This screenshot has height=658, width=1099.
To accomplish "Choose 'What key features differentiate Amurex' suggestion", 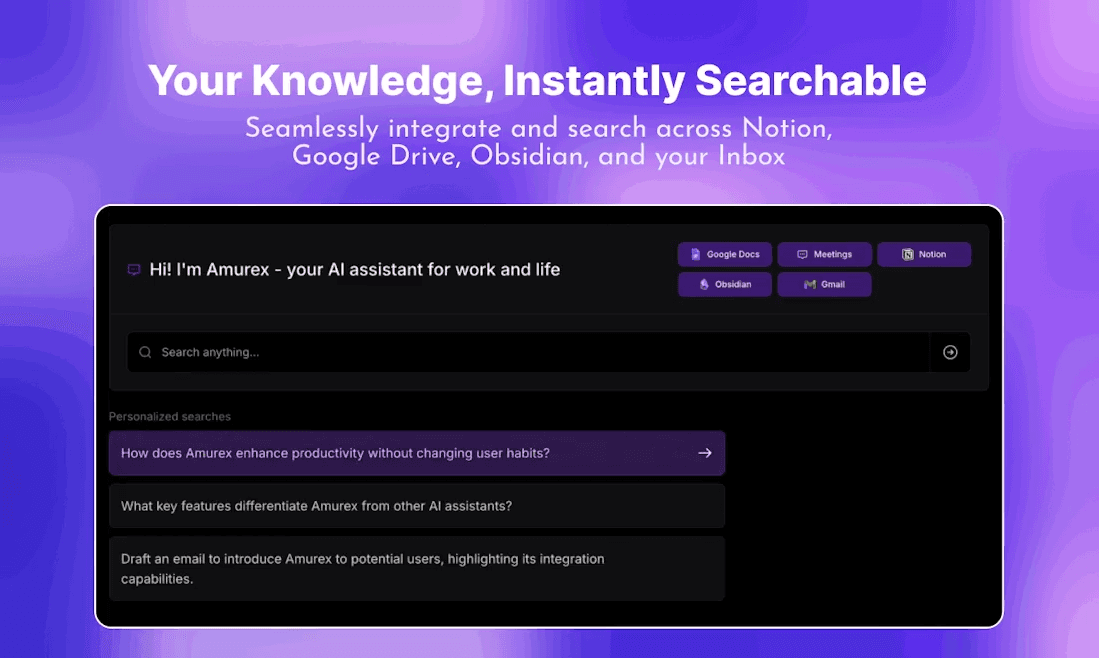I will pyautogui.click(x=316, y=506).
